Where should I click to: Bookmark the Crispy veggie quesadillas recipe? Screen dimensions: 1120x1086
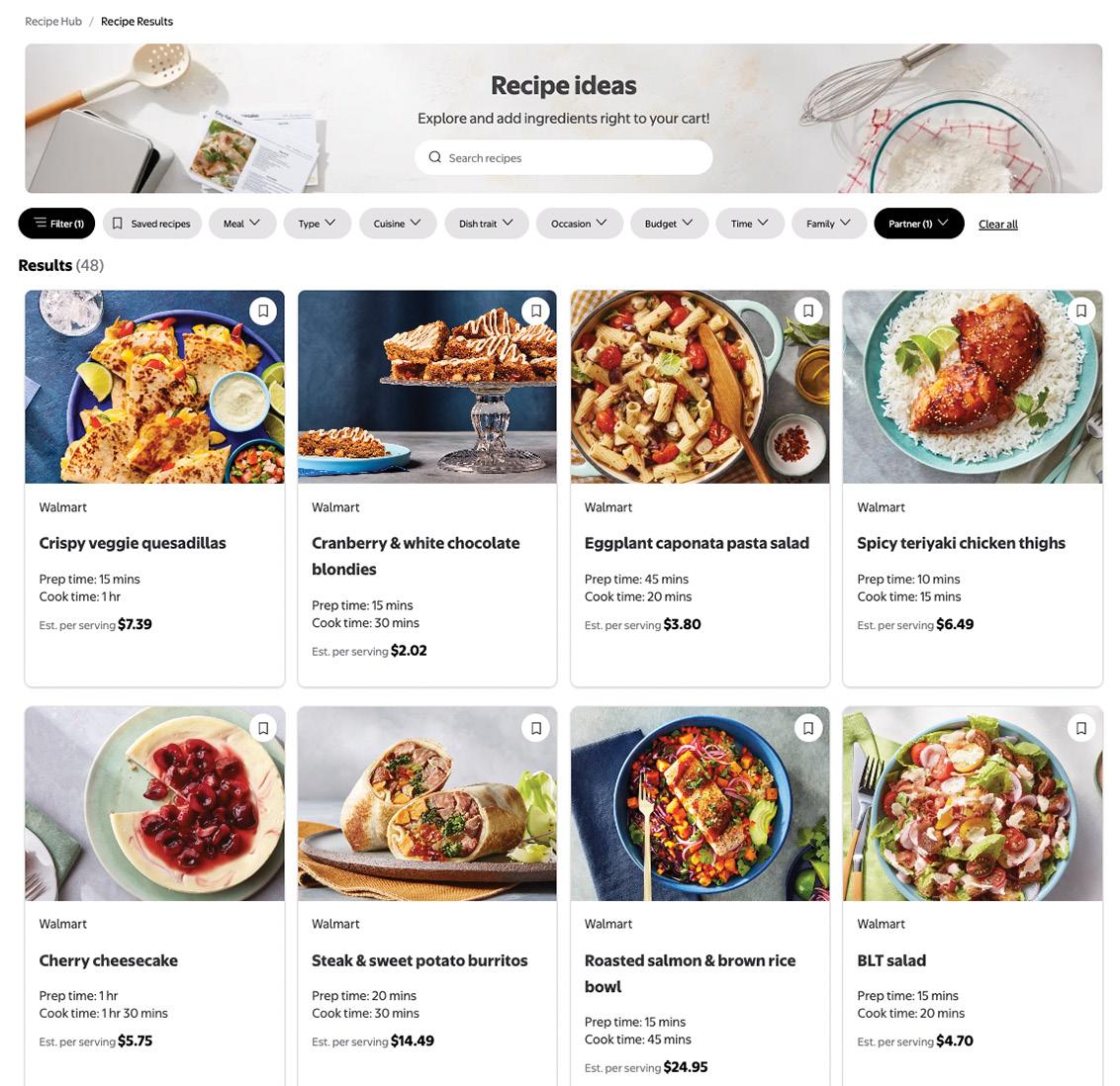[x=263, y=312]
